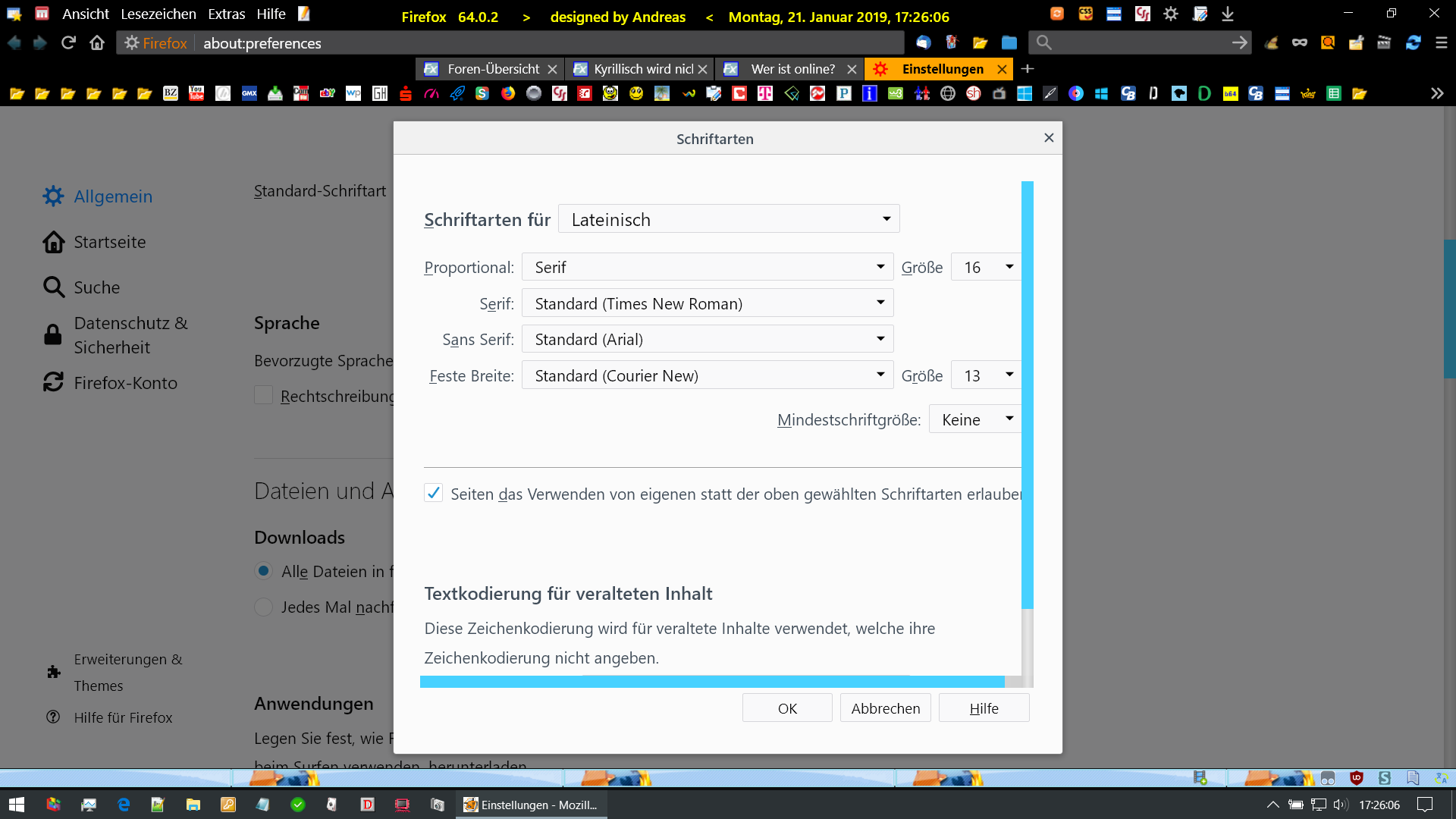
Task: Select Alle Dateien radio button
Action: [x=263, y=571]
